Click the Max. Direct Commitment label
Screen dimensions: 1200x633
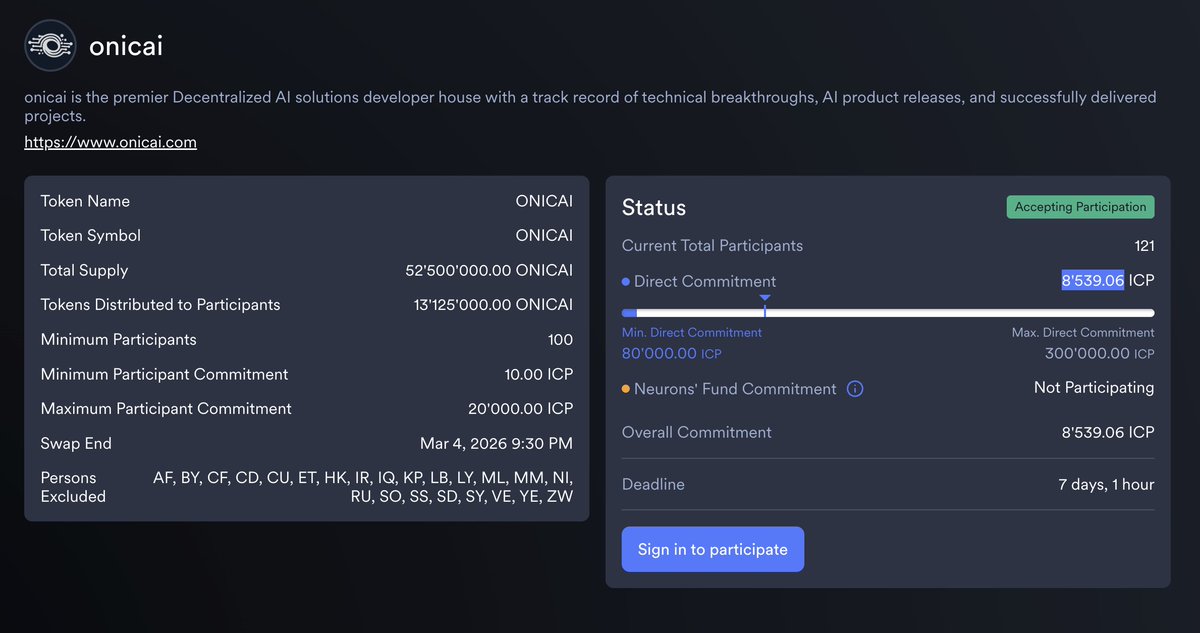point(1083,332)
